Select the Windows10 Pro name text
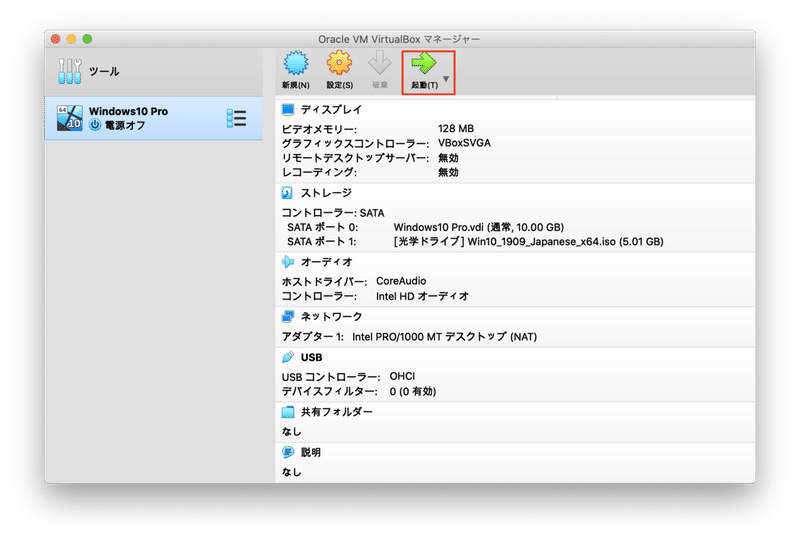 pyautogui.click(x=128, y=111)
